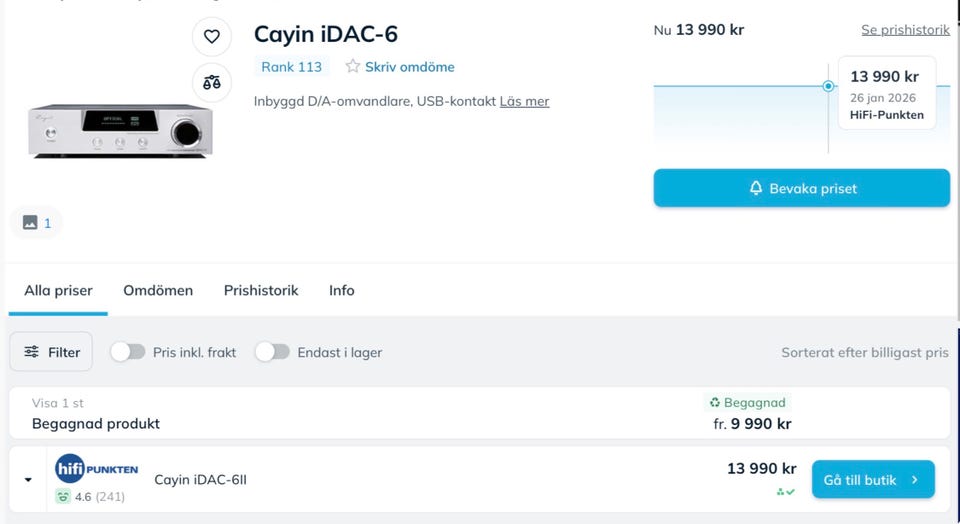Click the green smiley rating icon

tap(63, 496)
